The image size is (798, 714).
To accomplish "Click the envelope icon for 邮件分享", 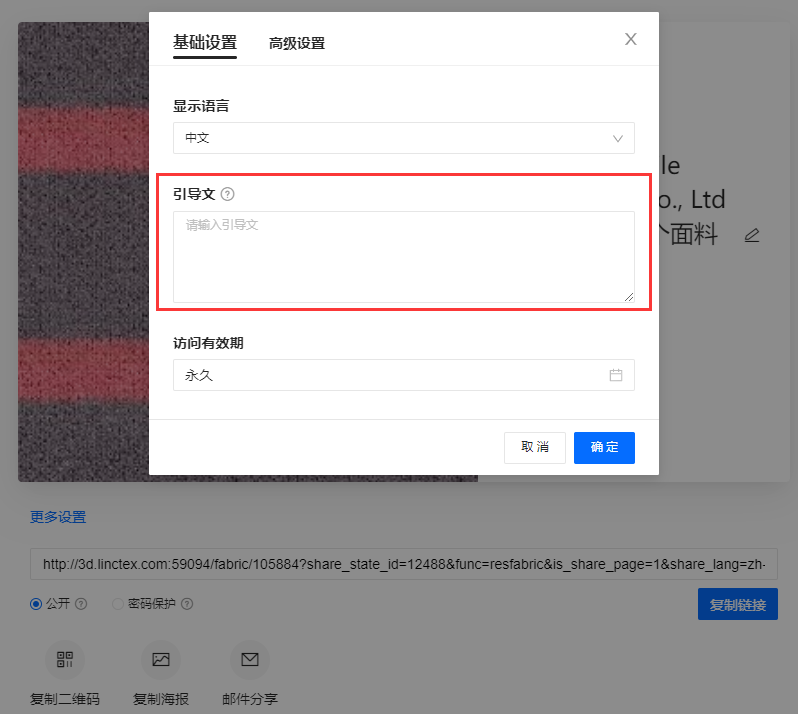I will (250, 660).
